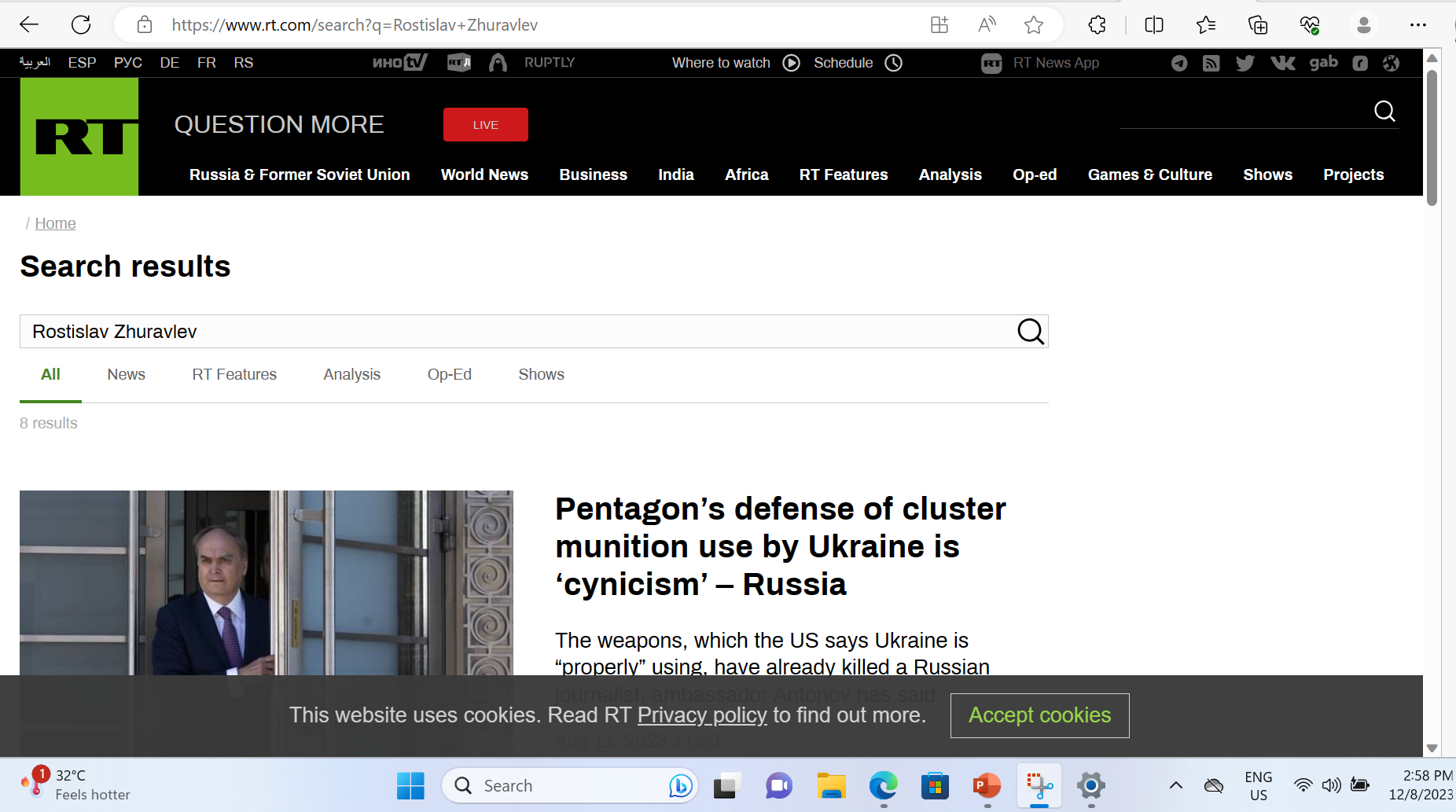The height and width of the screenshot is (812, 1456).
Task: Open browser Extensions puzzle icon
Action: coord(1098,25)
